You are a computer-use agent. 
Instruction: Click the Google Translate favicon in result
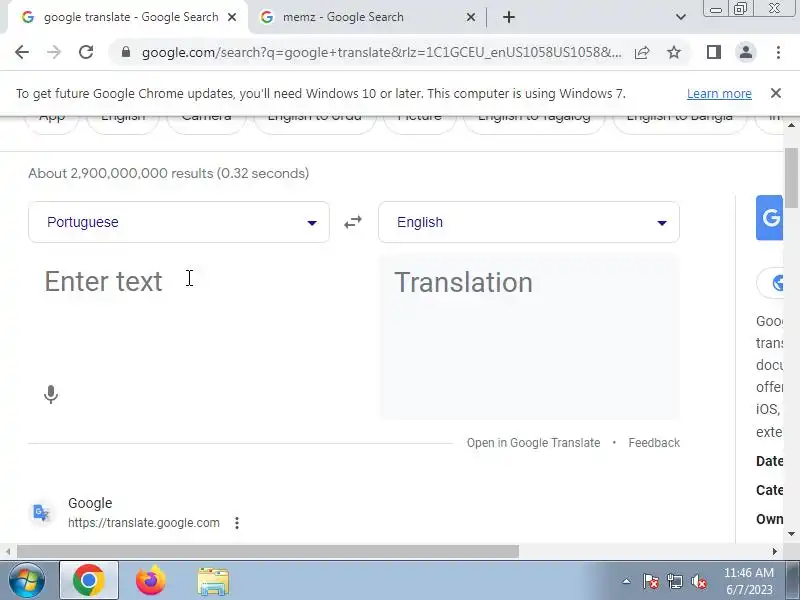click(41, 512)
